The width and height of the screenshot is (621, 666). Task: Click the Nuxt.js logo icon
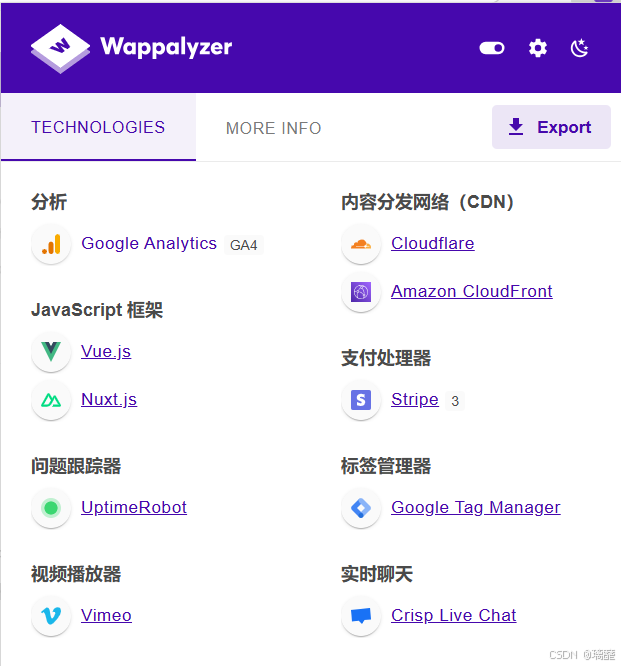51,400
